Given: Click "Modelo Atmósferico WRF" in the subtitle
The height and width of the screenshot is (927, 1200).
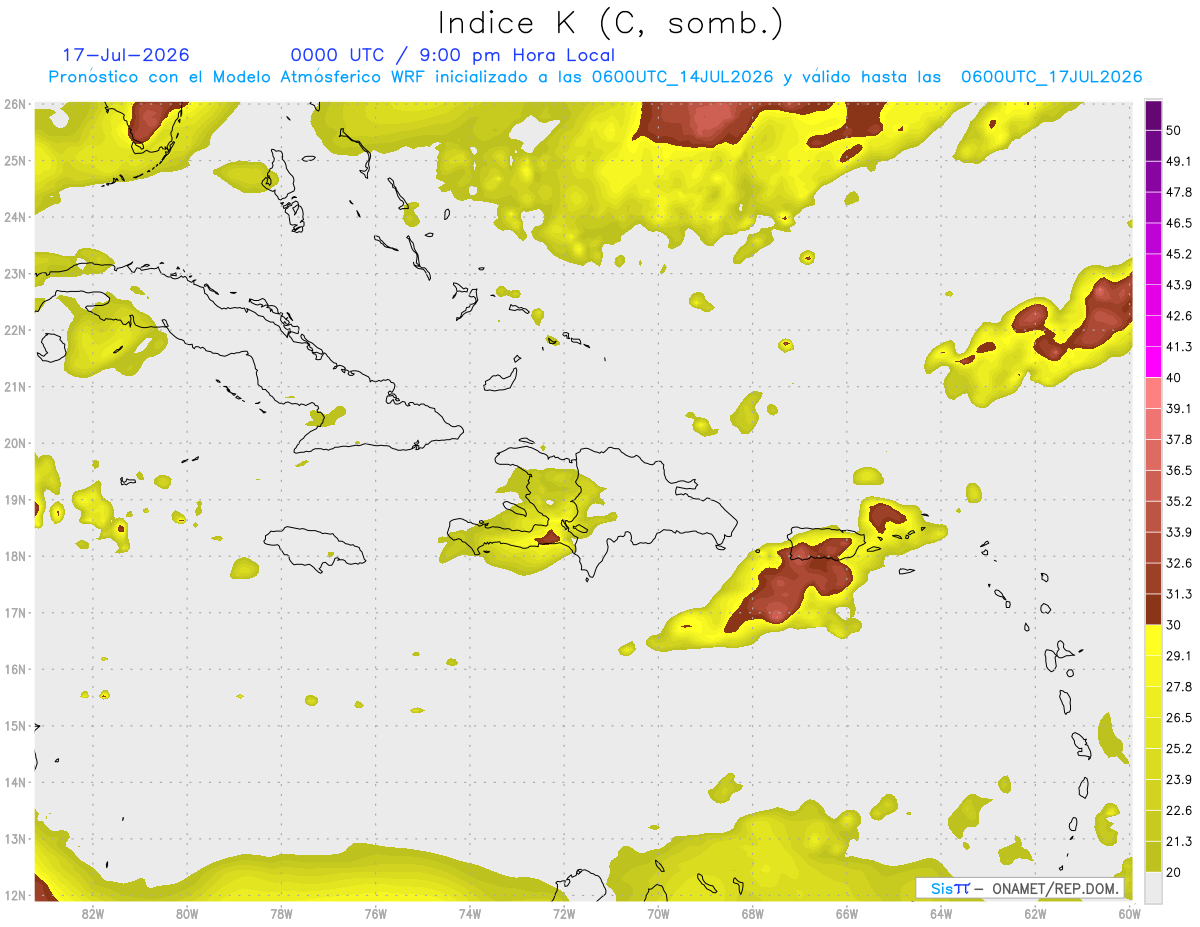Looking at the screenshot, I should pos(318,77).
